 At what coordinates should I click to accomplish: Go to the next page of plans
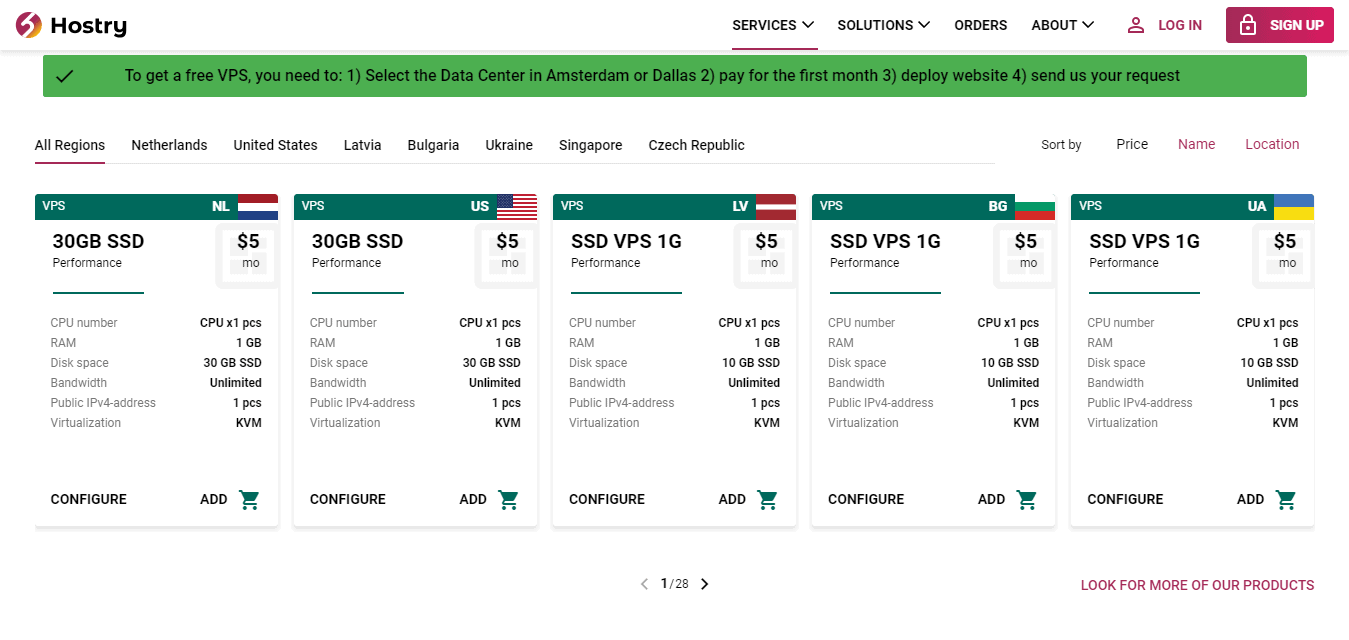coord(704,584)
